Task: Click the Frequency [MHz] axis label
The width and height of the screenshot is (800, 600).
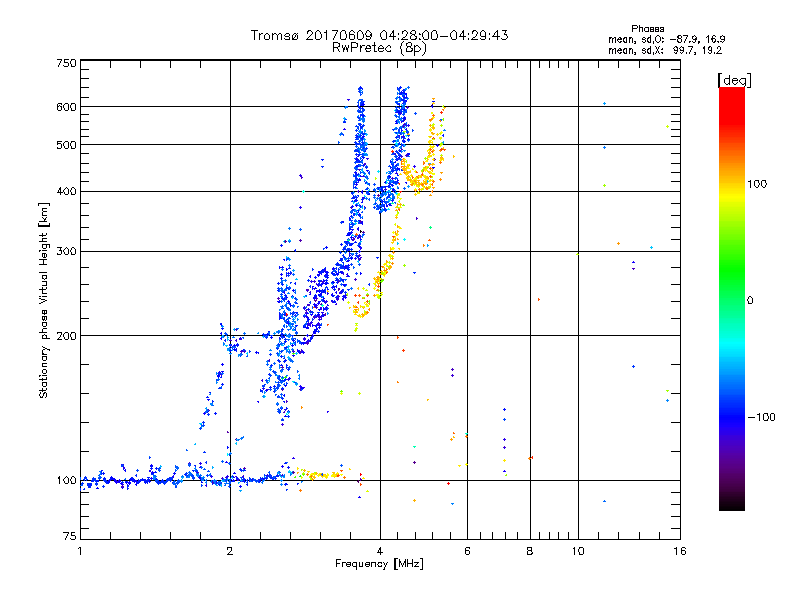Action: 379,565
